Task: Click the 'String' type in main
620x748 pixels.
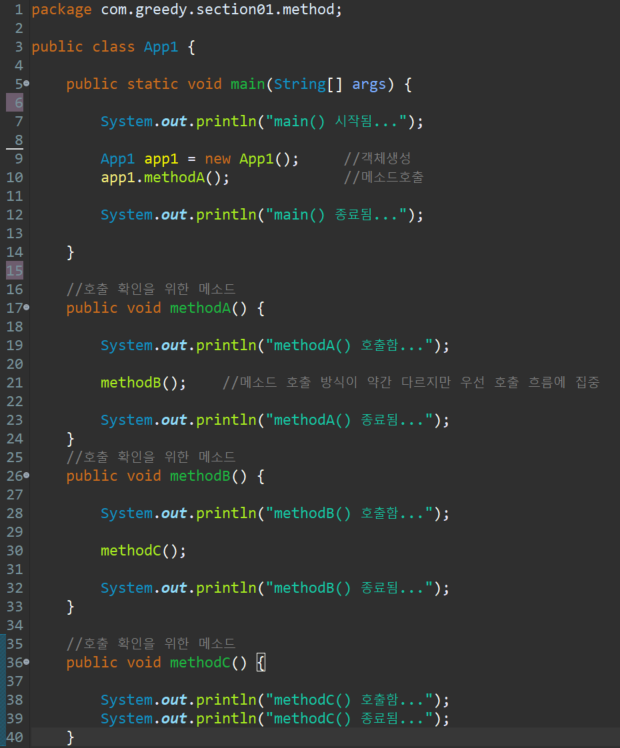Action: click(x=300, y=84)
